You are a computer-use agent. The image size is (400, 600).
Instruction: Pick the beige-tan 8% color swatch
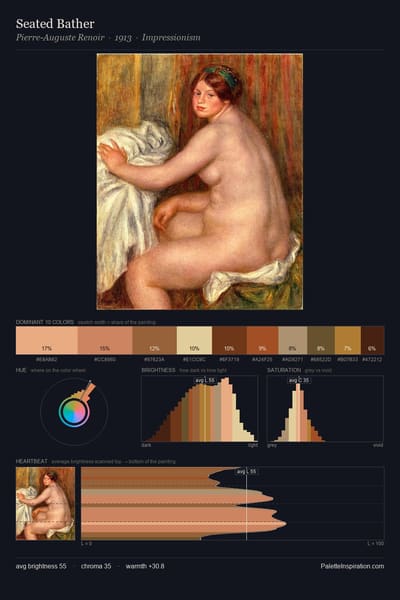point(293,340)
